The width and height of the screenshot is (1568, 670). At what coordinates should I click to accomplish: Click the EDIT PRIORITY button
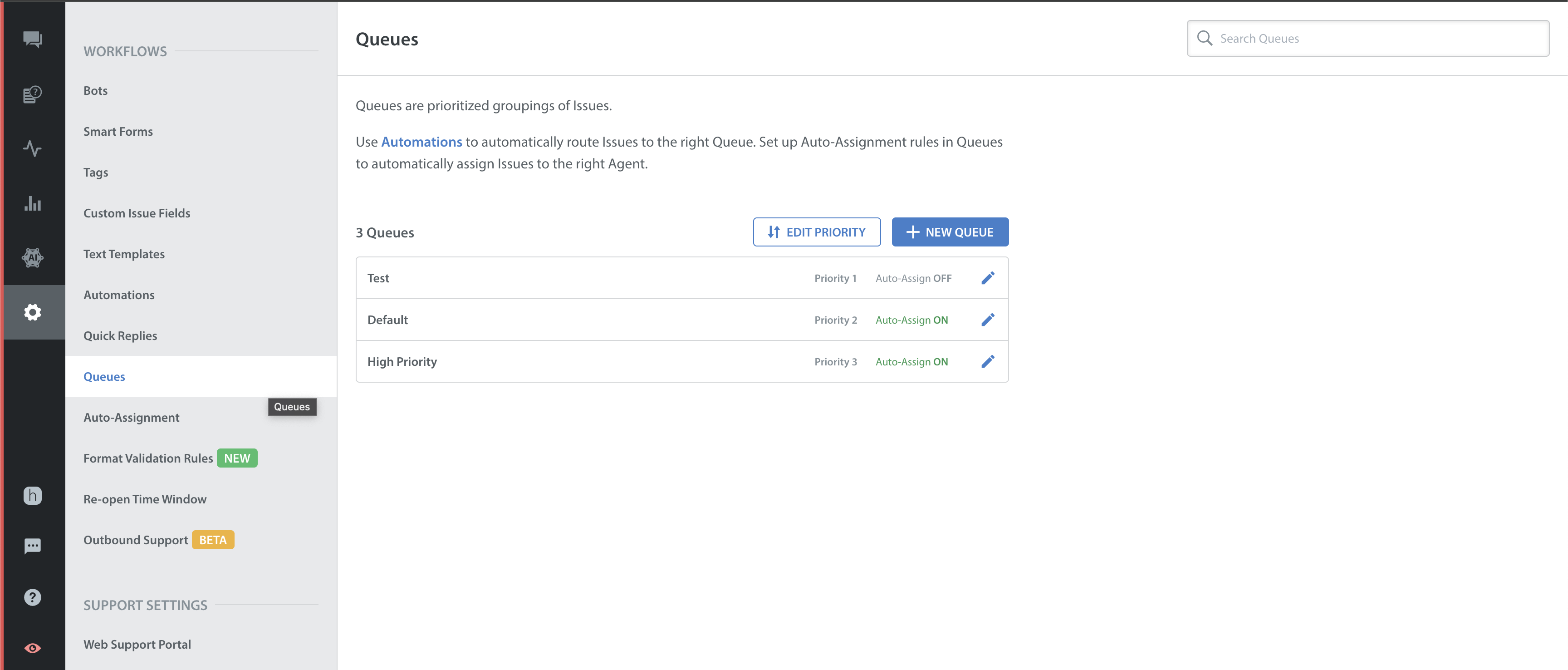coord(816,232)
